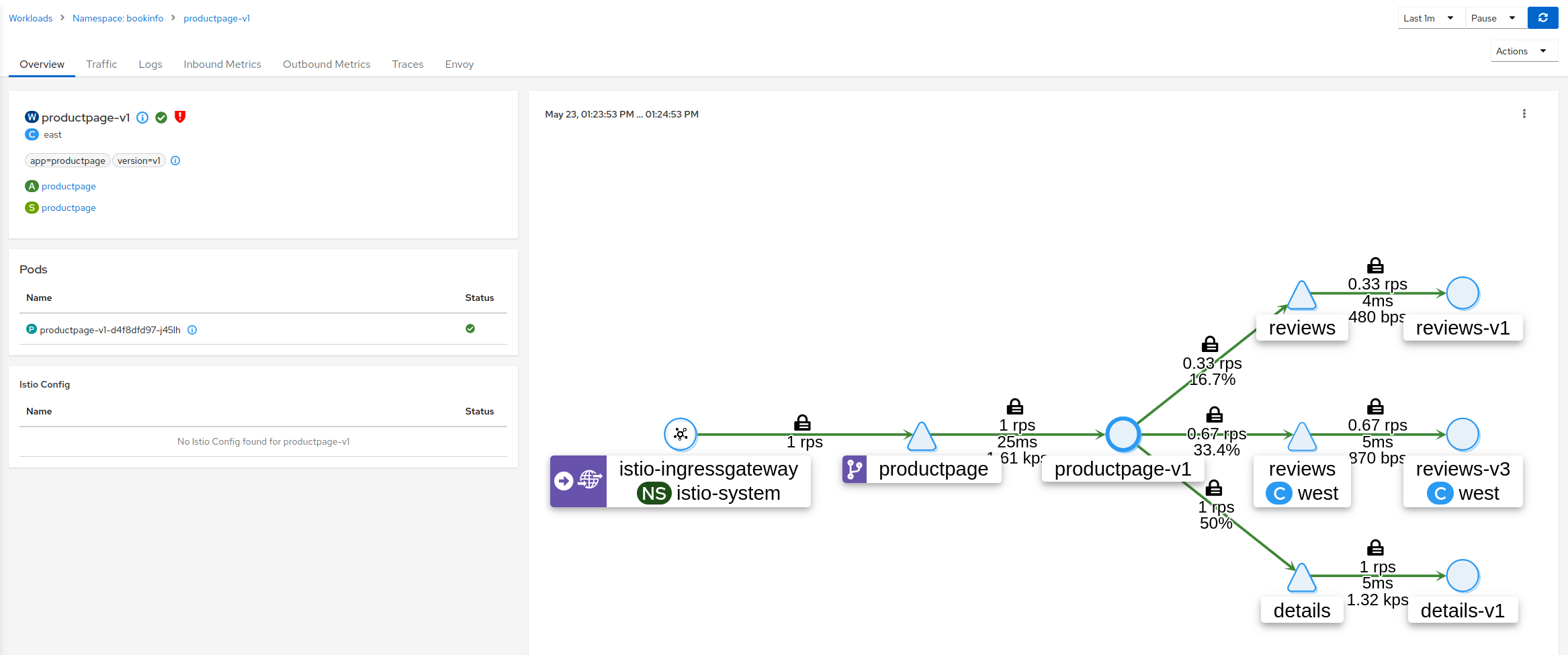This screenshot has height=655, width=1568.
Task: Click the blue cluster icon beside east
Action: 32,134
